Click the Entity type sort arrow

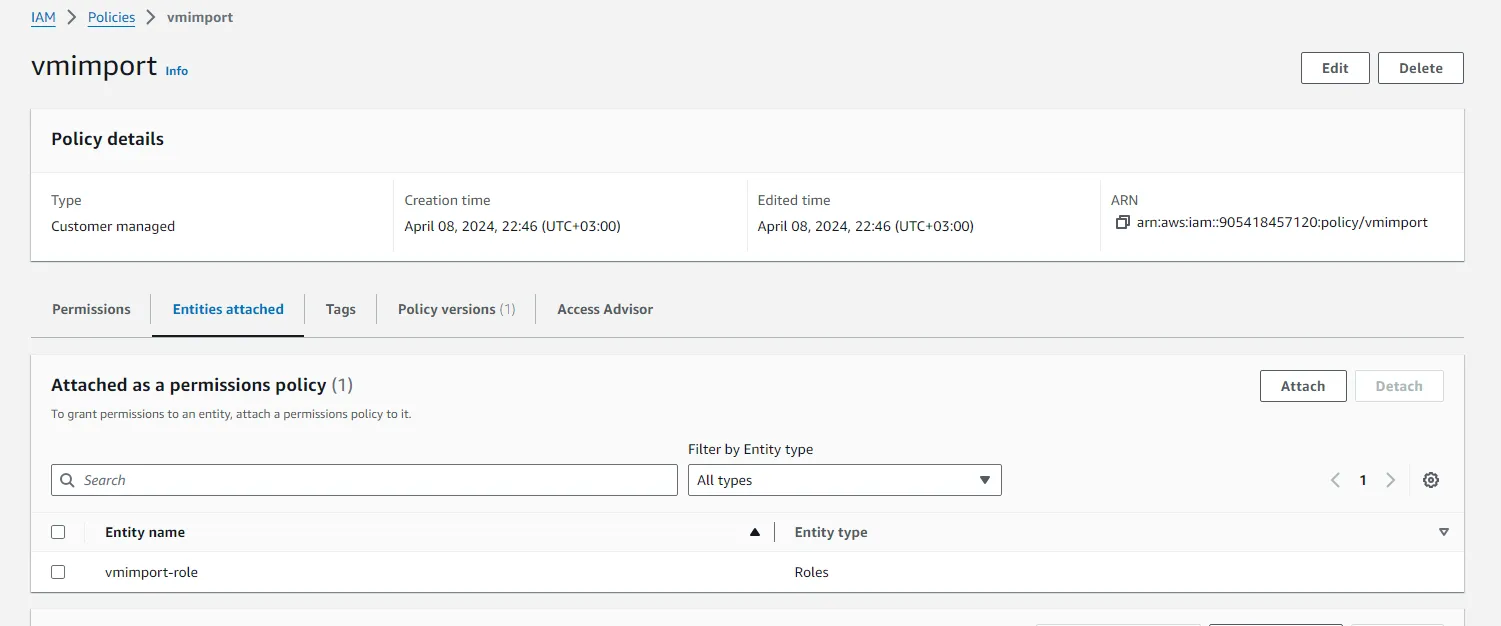pos(1443,532)
